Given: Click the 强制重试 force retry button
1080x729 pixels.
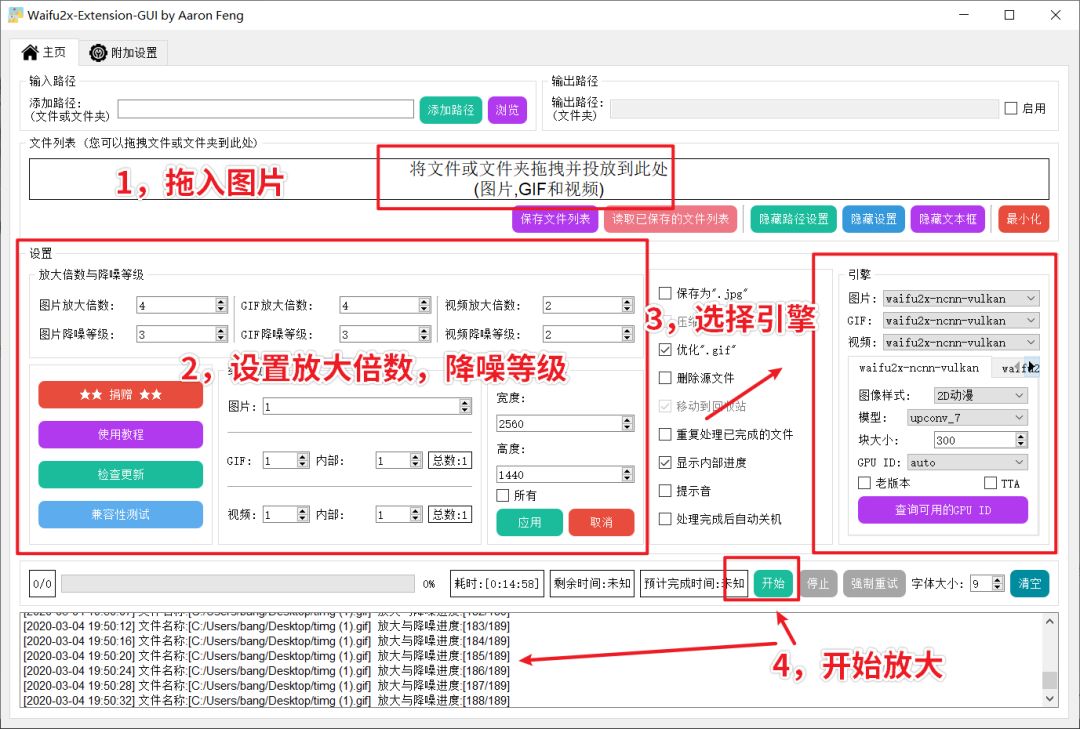Looking at the screenshot, I should pyautogui.click(x=874, y=584).
